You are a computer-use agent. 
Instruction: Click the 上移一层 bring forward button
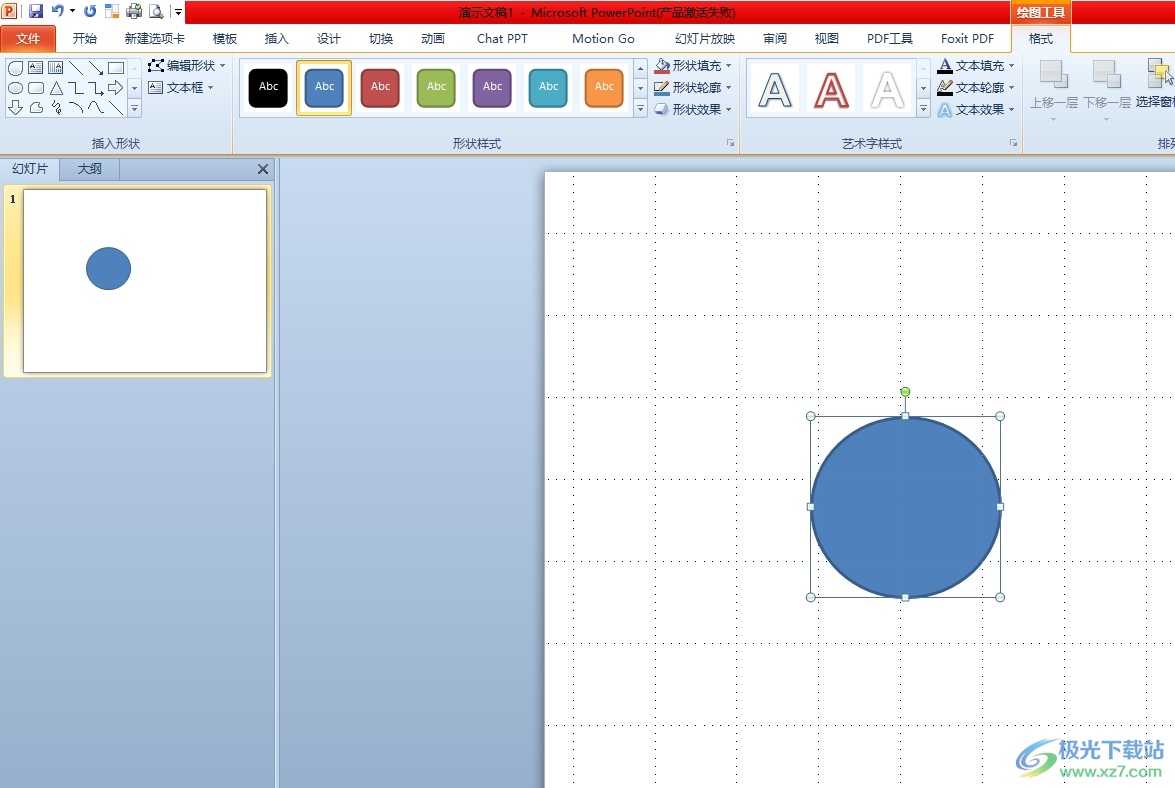point(1053,90)
